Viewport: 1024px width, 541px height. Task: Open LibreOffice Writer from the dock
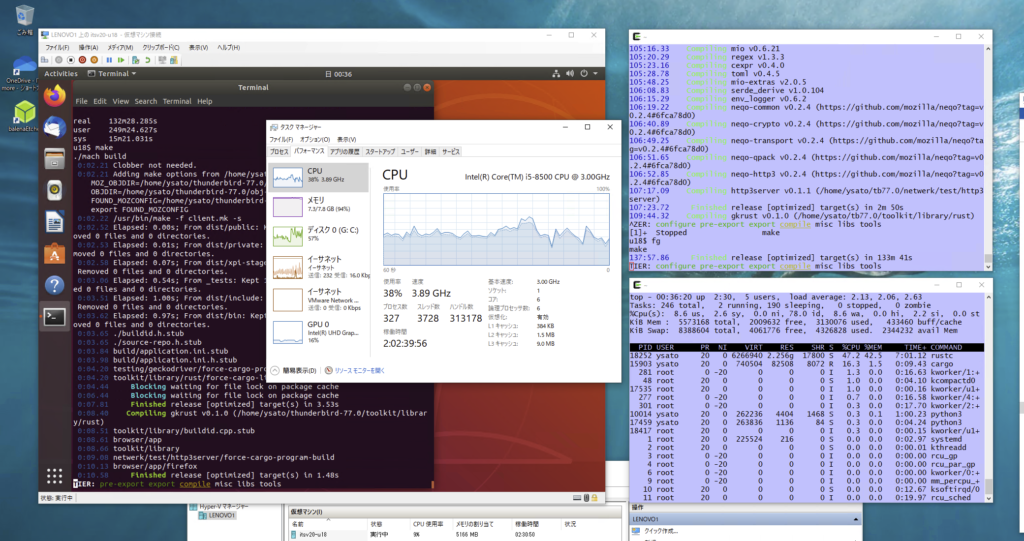tap(54, 222)
